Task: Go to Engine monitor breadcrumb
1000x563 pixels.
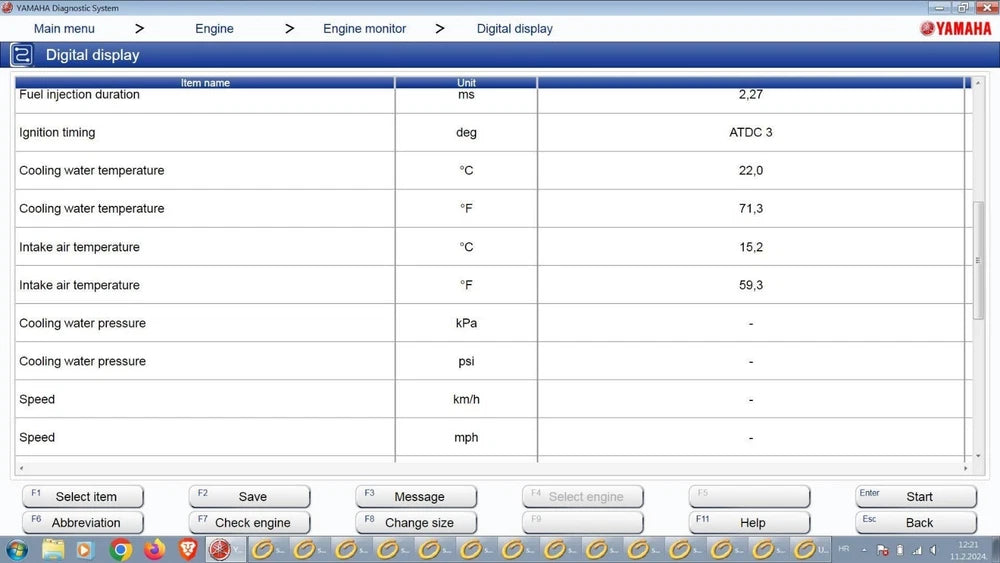Action: [x=364, y=29]
